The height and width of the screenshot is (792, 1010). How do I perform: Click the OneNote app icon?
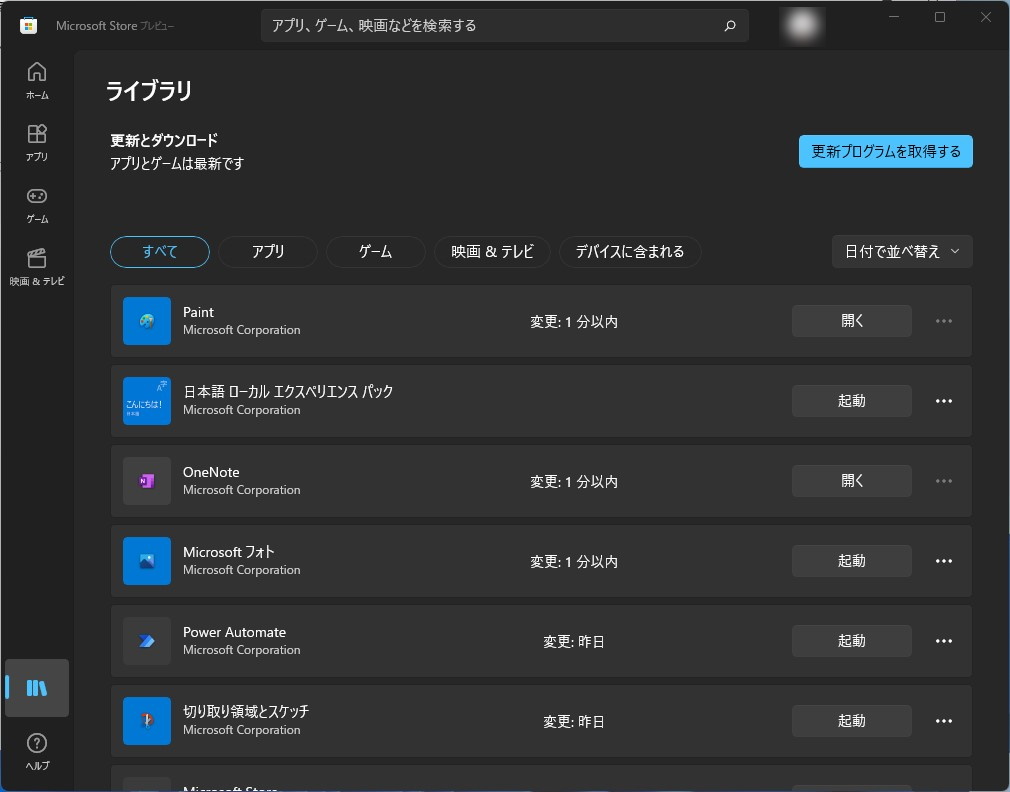point(146,481)
